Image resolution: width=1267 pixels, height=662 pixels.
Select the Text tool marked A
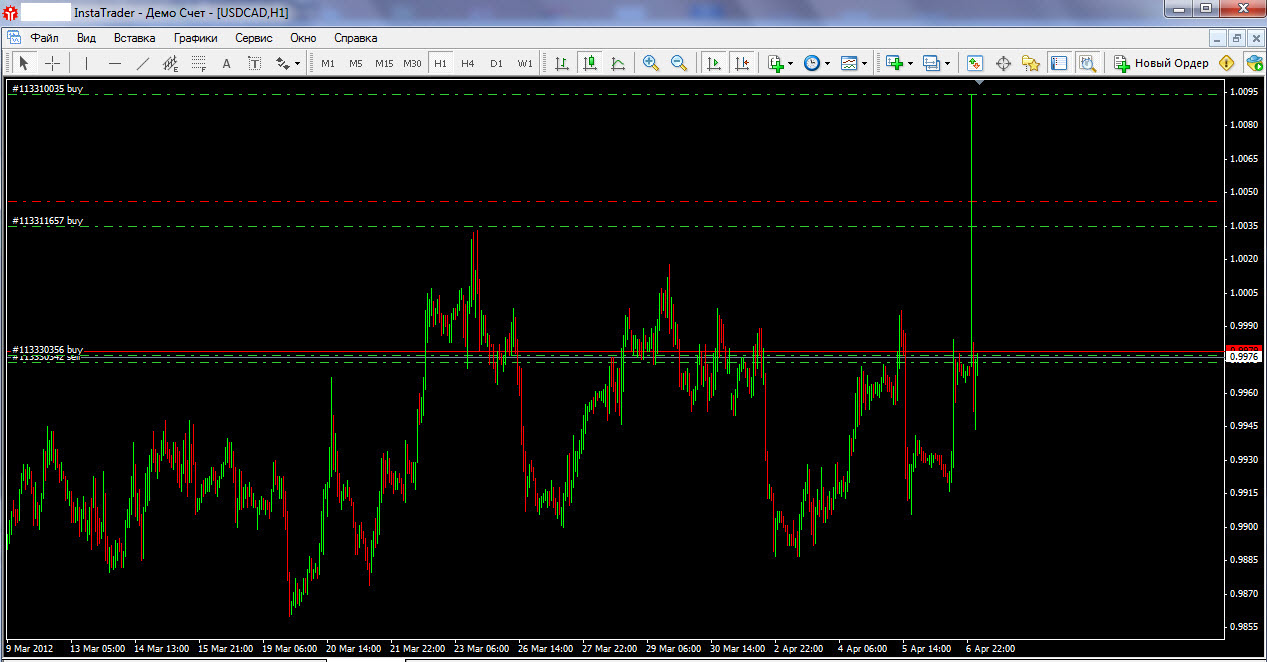227,63
